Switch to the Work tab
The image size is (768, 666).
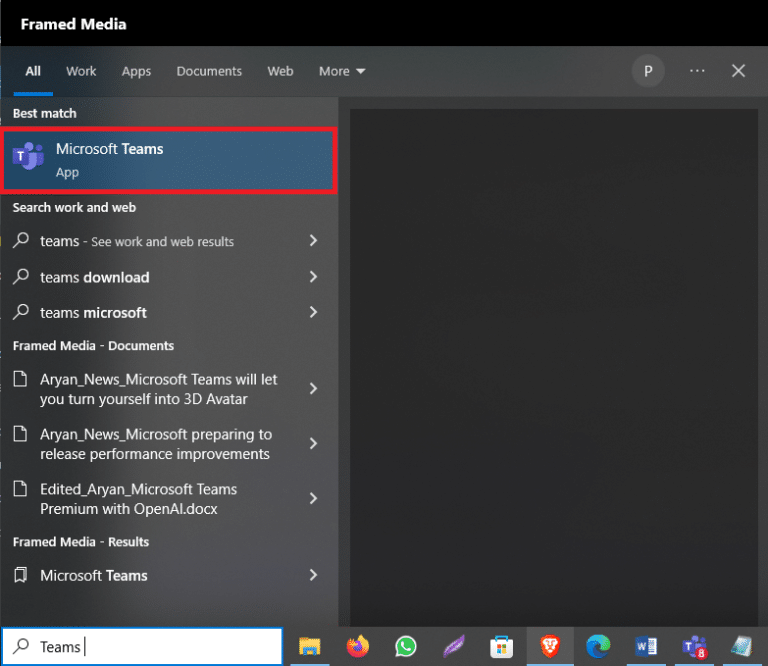tap(81, 71)
